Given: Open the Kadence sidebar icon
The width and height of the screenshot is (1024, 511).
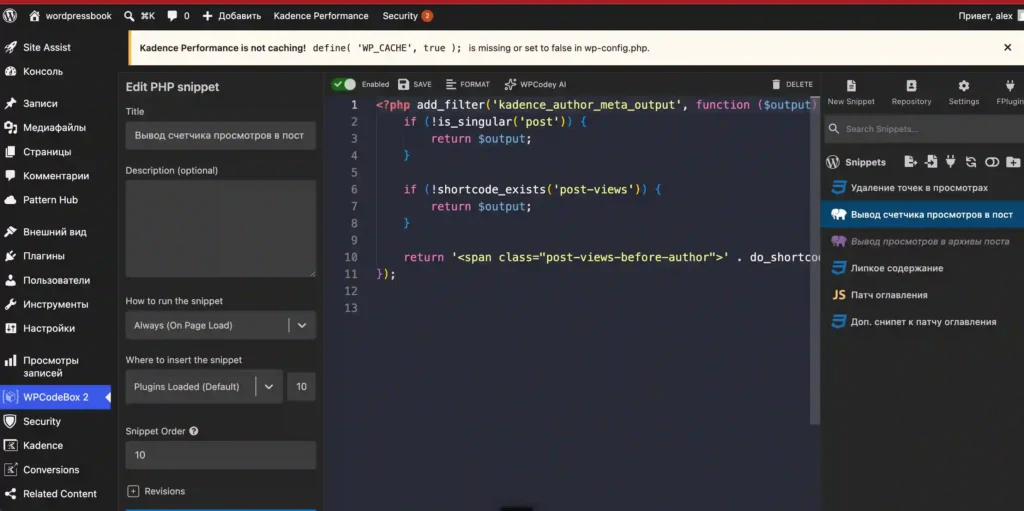Looking at the screenshot, I should point(10,446).
